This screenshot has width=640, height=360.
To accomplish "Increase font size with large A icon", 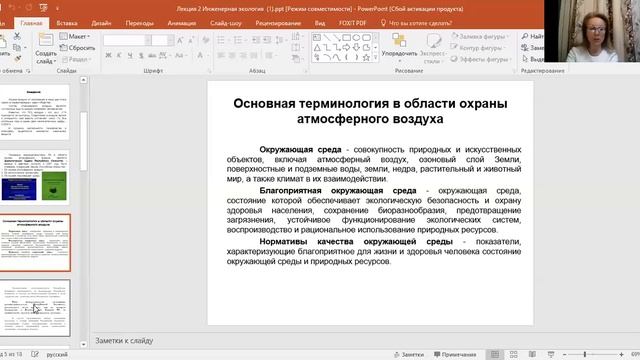I will tap(180, 40).
